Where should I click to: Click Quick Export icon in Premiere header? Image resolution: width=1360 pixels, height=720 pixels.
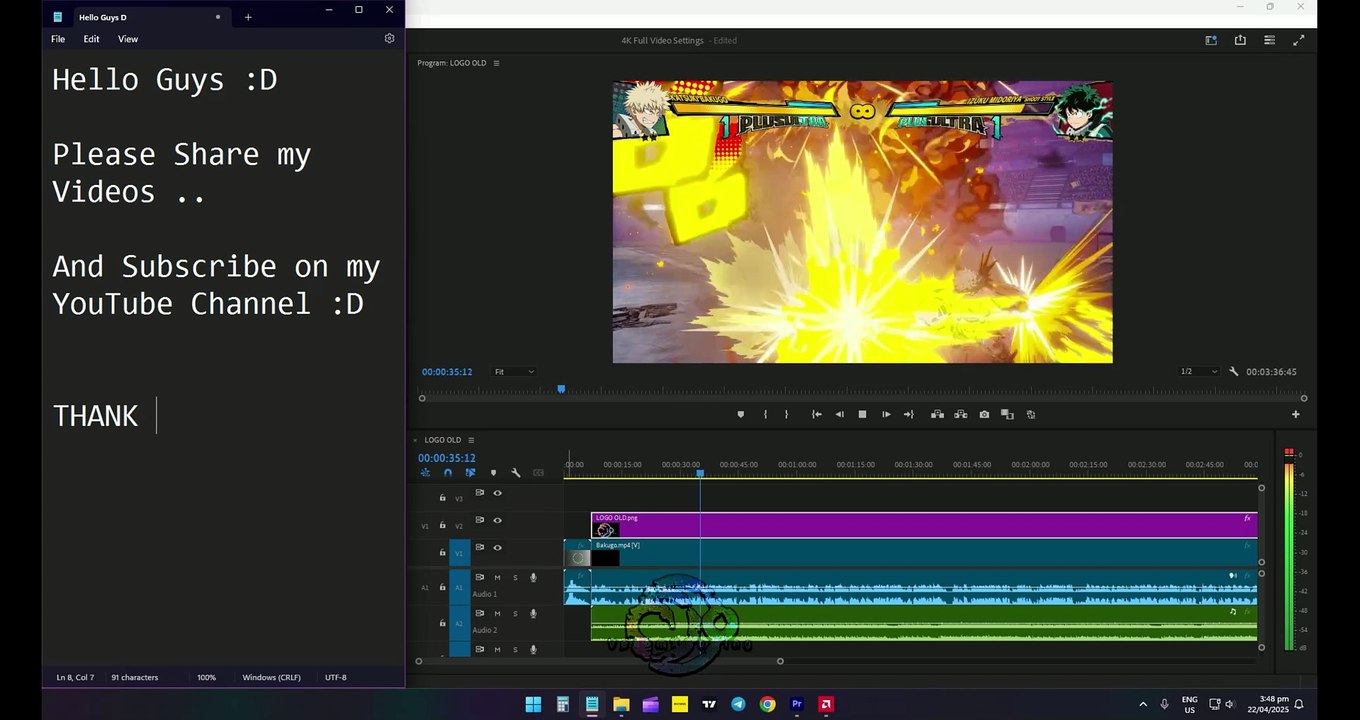[x=1240, y=40]
